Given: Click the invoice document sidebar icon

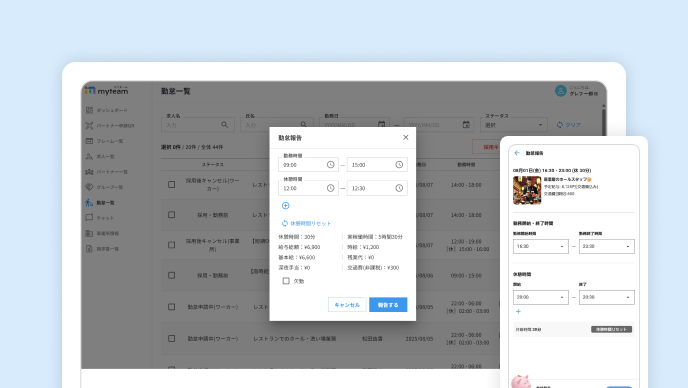Looking at the screenshot, I should coord(89,248).
